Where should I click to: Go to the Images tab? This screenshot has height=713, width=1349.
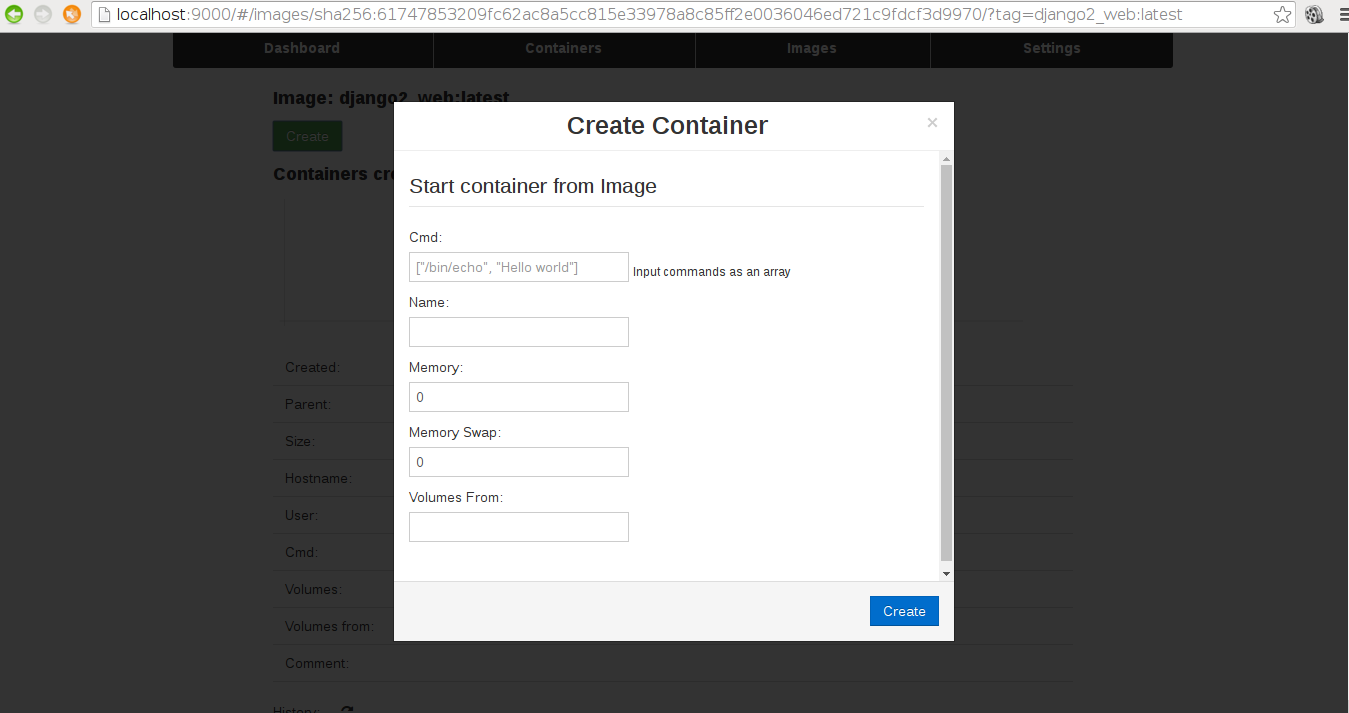click(812, 48)
